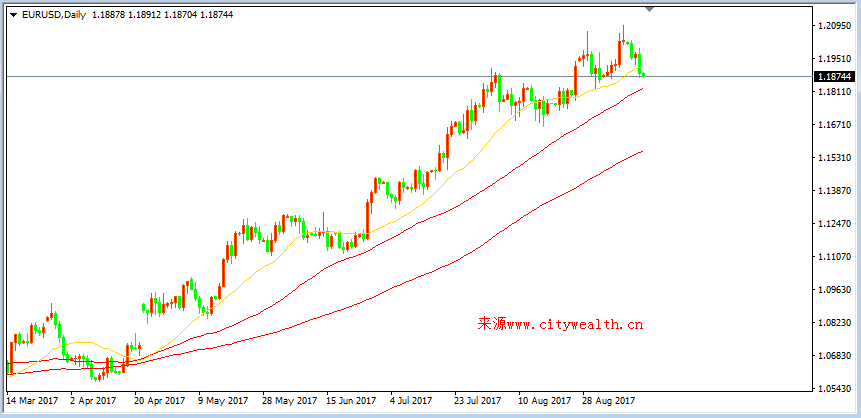Click the 1.12470 price scale label
The image size is (861, 418).
click(835, 224)
